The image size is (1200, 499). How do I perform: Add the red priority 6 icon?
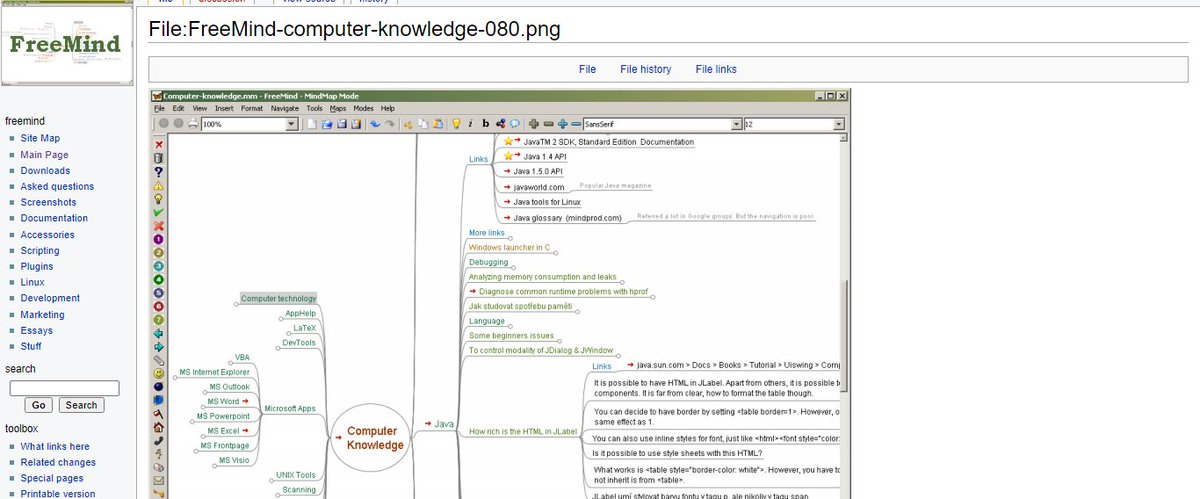pos(158,306)
